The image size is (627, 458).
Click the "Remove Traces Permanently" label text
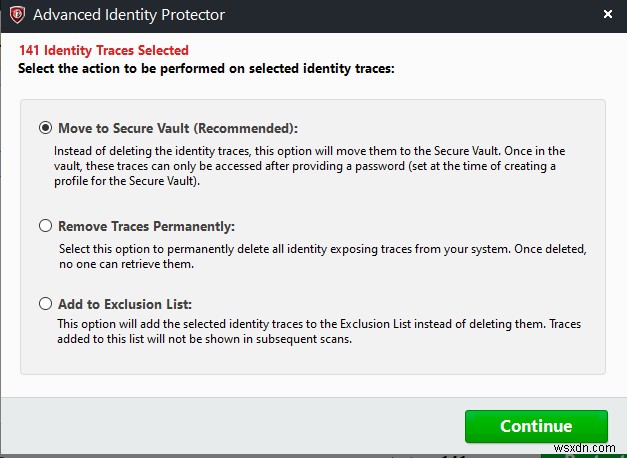coord(146,226)
